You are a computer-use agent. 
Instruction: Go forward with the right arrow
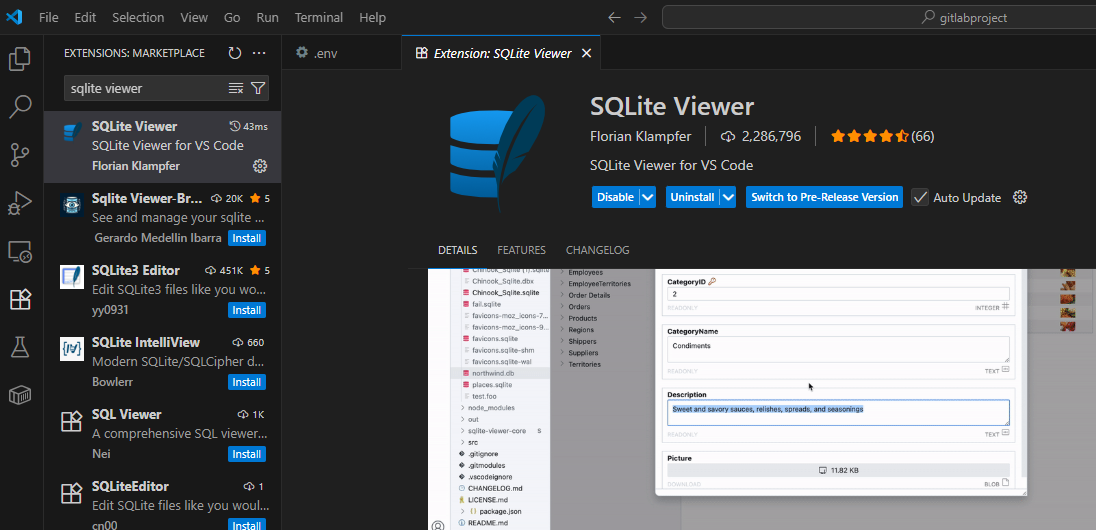640,17
